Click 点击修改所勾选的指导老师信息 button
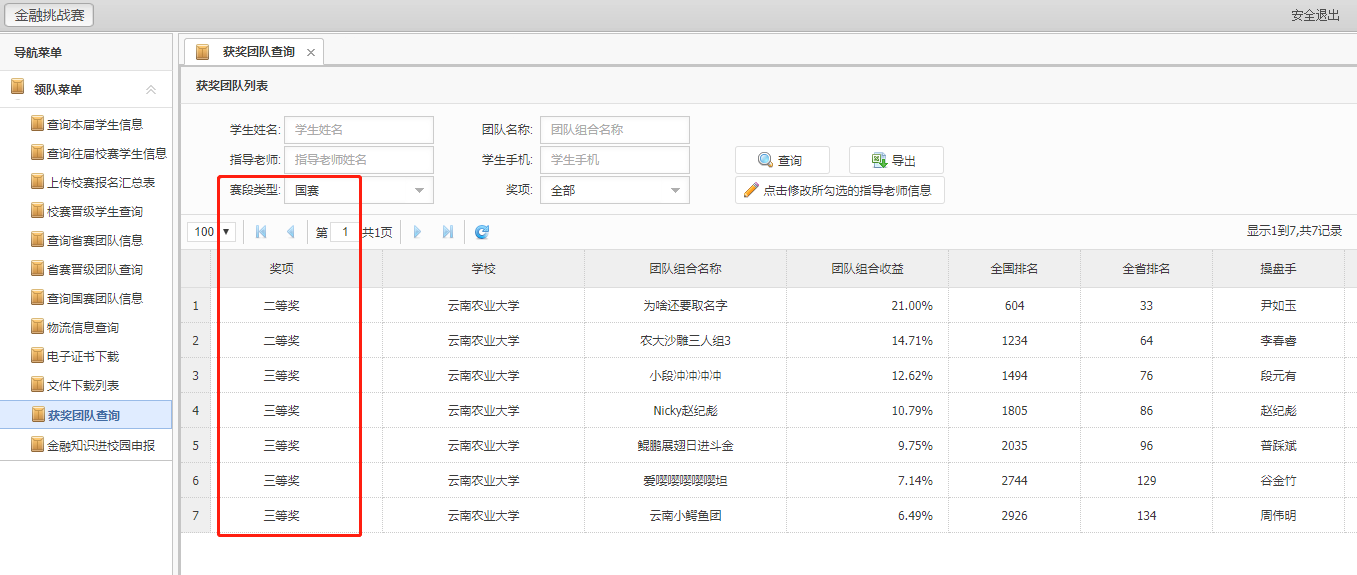The image size is (1357, 575). pos(839,190)
